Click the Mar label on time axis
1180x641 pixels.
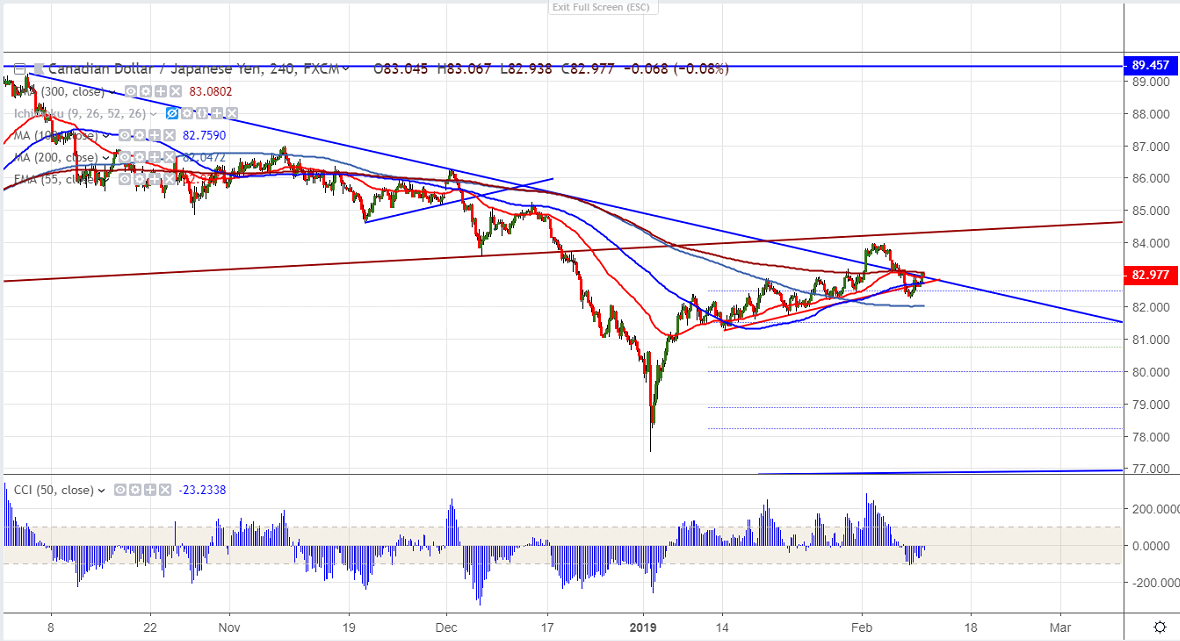pos(1060,627)
